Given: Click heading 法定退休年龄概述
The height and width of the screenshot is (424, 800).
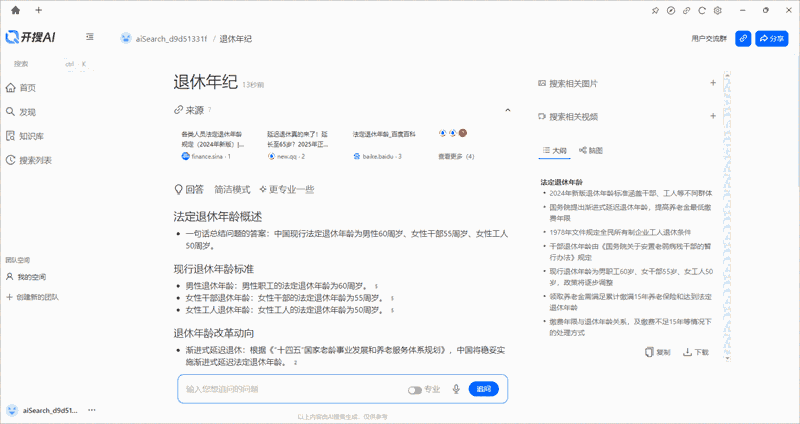Looking at the screenshot, I should 218,217.
